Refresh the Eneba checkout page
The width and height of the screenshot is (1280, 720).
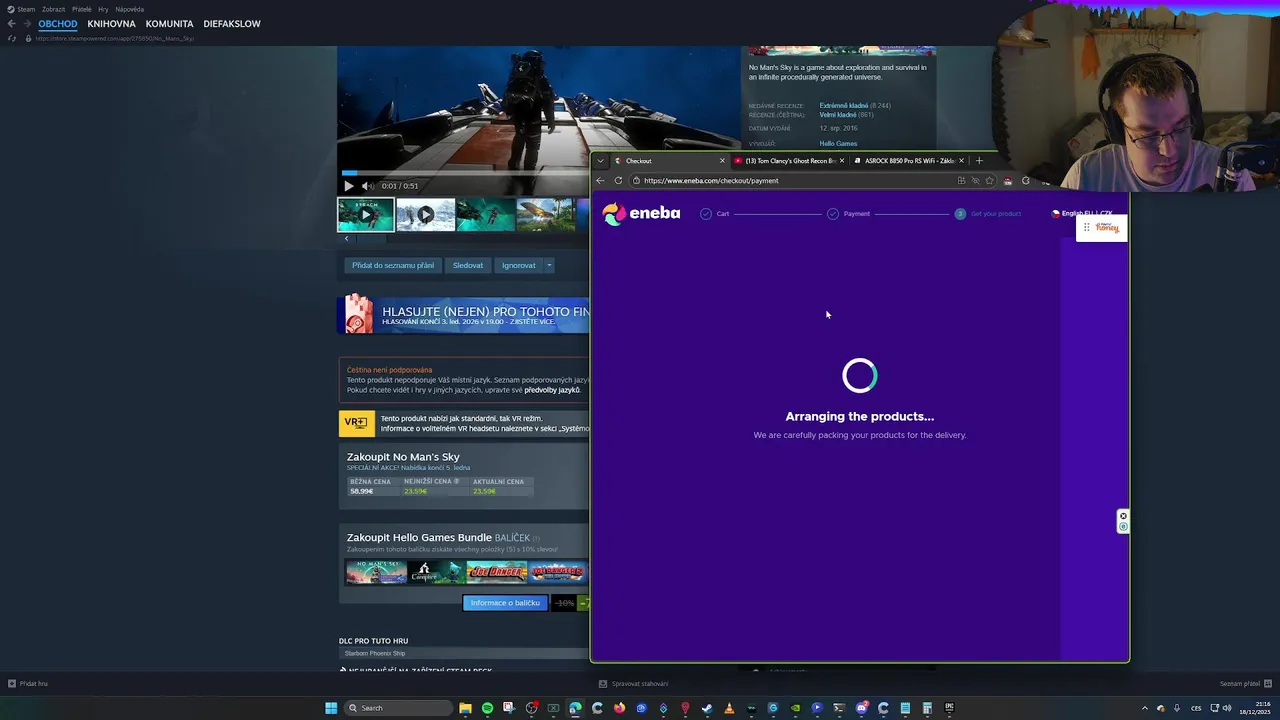coord(619,181)
